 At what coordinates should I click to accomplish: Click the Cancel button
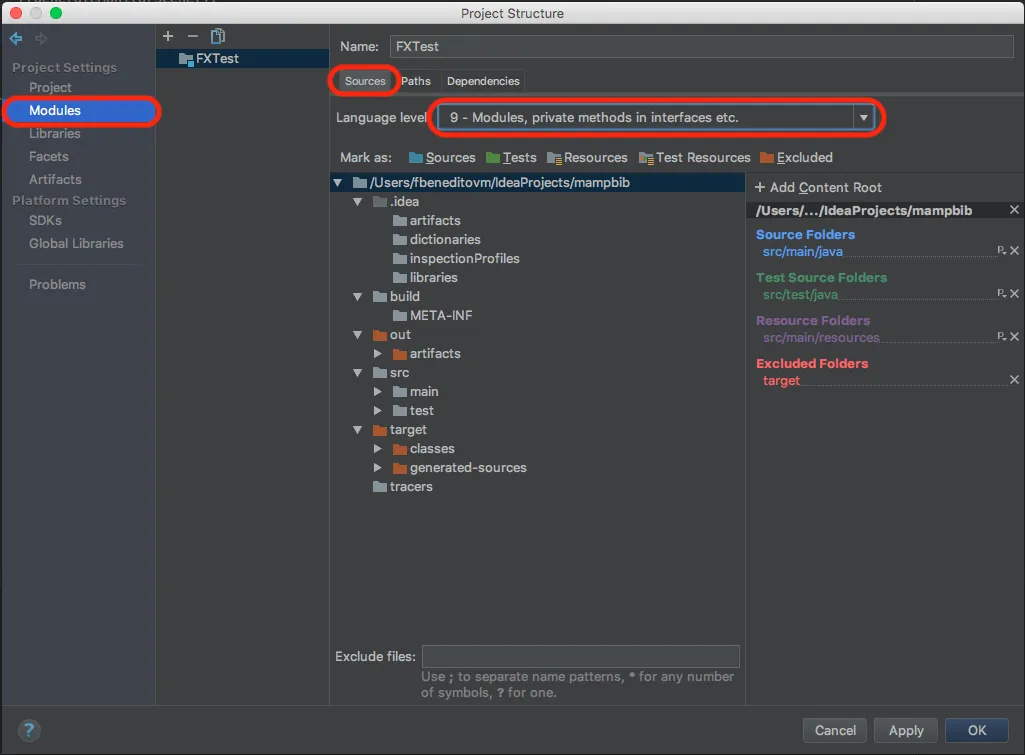point(835,730)
